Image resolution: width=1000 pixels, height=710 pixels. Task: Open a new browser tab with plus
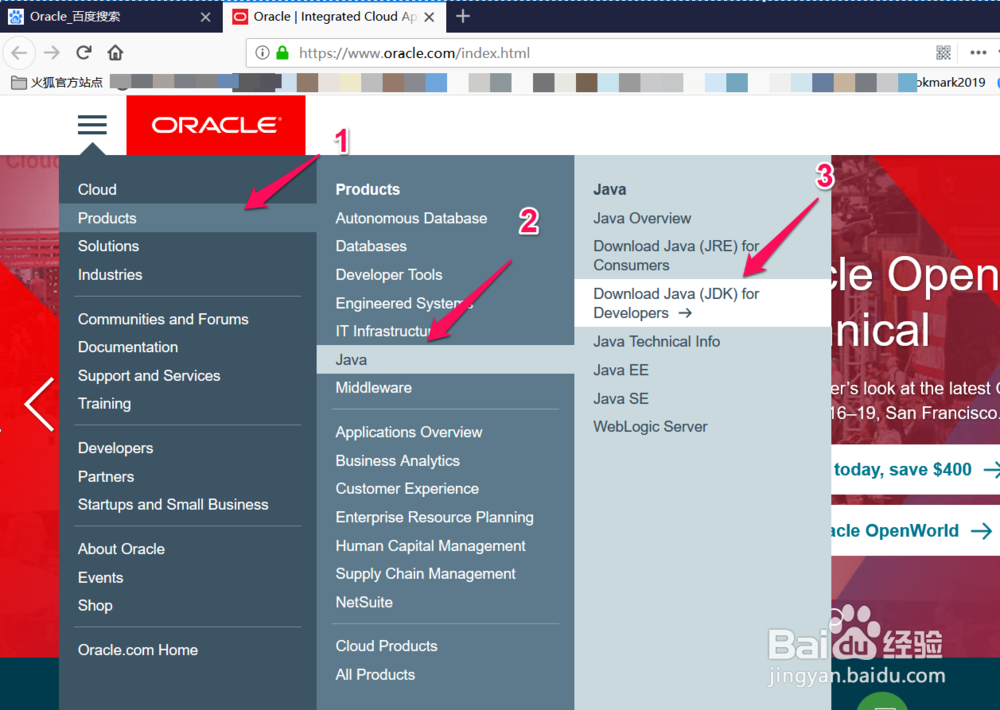coord(463,17)
